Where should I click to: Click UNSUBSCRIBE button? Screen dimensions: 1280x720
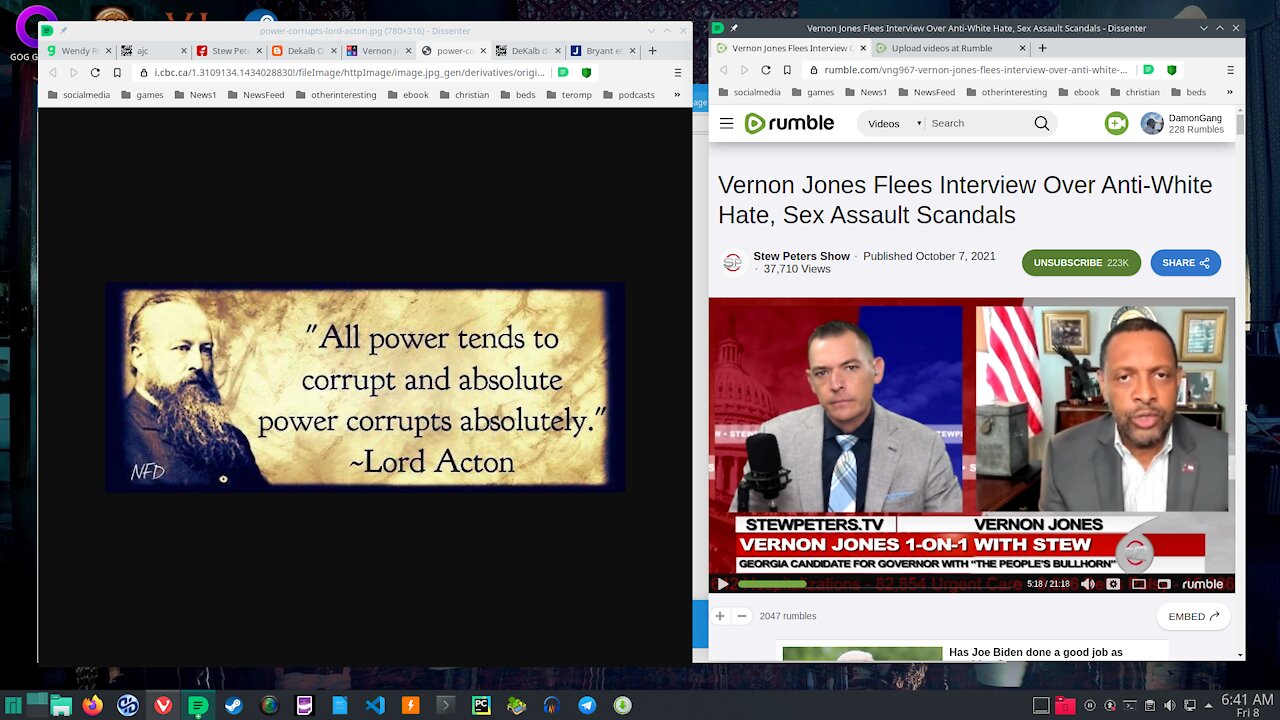pyautogui.click(x=1081, y=263)
